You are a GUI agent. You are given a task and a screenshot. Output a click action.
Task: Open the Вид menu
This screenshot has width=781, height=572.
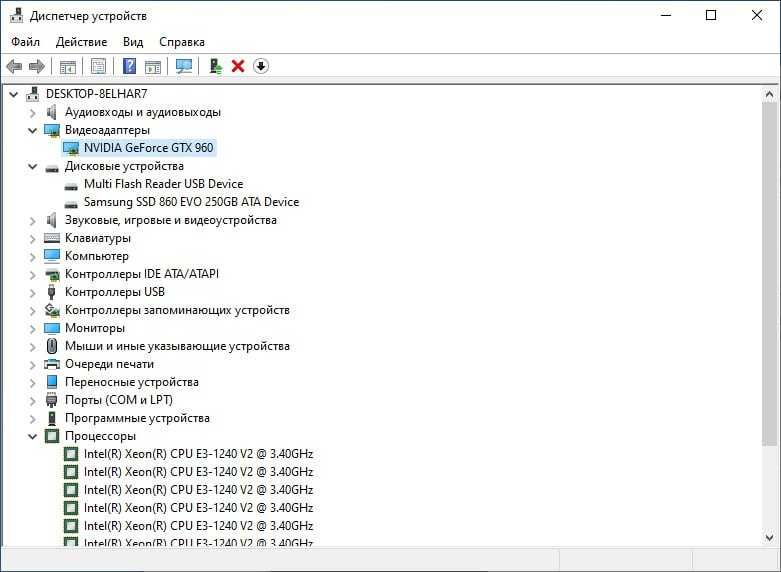click(133, 42)
